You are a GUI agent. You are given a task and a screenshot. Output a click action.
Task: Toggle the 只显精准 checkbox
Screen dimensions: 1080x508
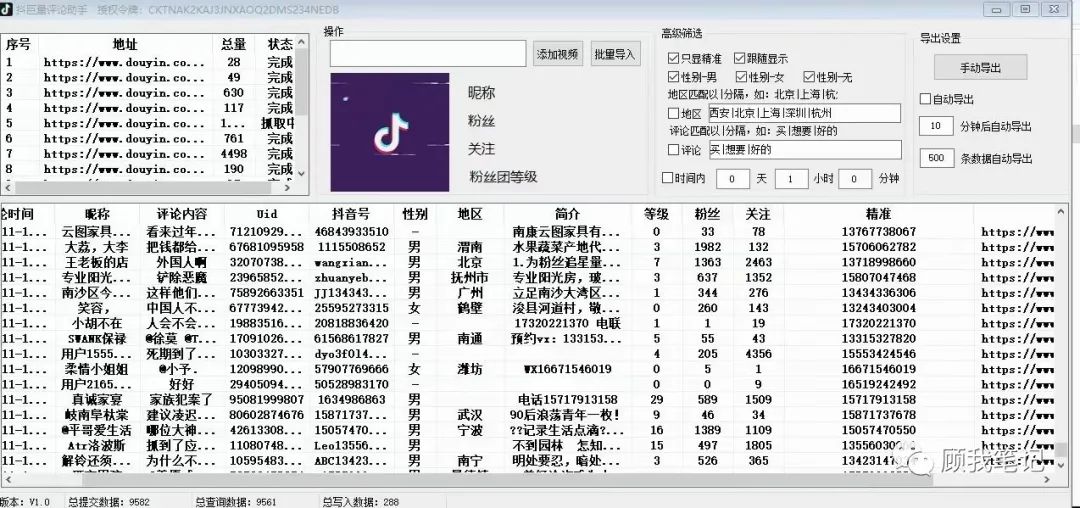pyautogui.click(x=673, y=59)
